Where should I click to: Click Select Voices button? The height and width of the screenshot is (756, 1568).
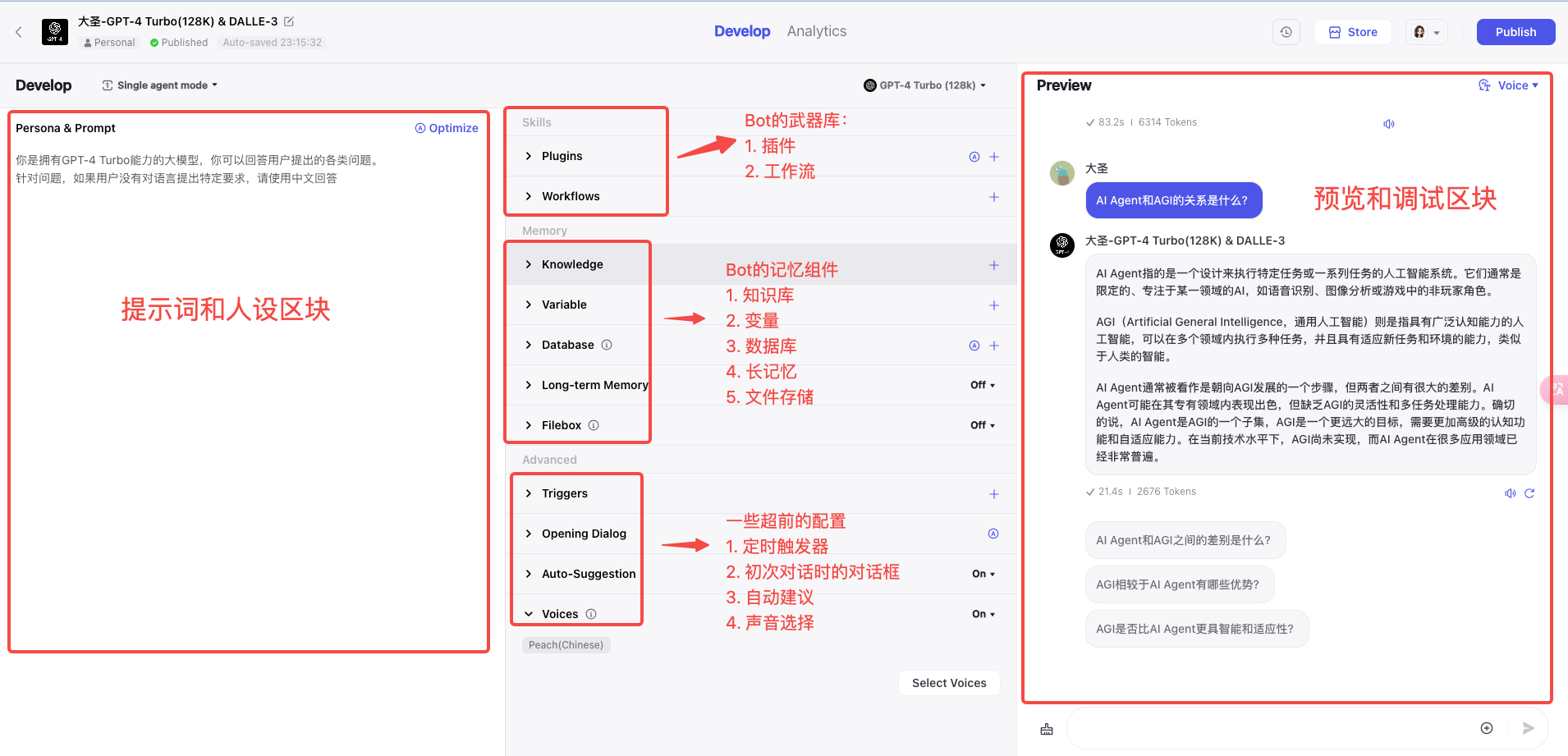point(949,683)
